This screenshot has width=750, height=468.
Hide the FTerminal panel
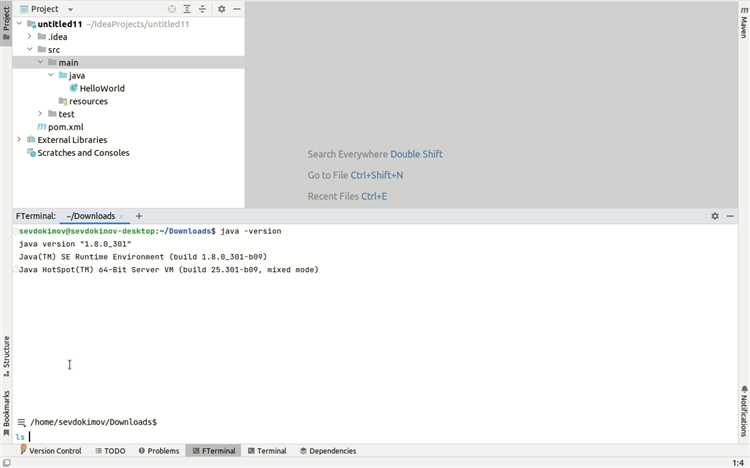pos(730,216)
